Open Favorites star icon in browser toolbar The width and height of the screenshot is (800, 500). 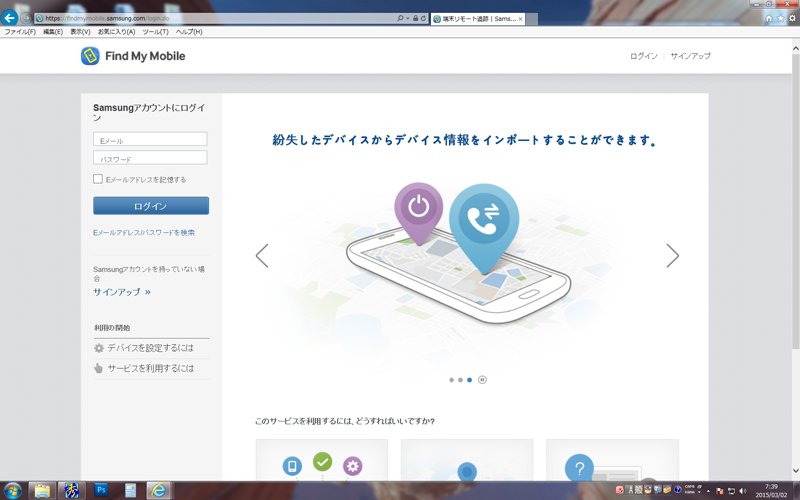[780, 18]
